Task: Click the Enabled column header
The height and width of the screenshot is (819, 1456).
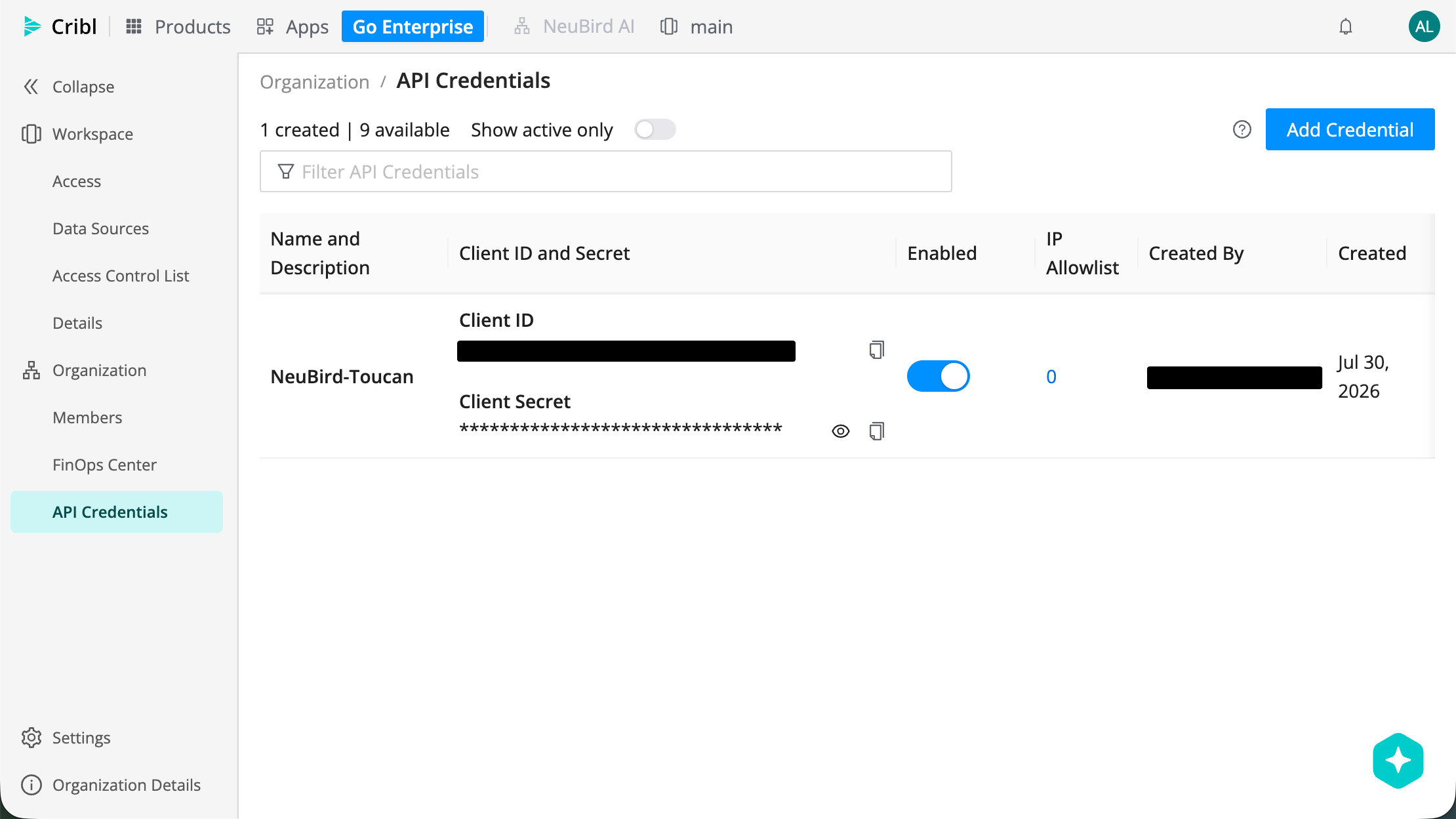Action: click(x=942, y=253)
